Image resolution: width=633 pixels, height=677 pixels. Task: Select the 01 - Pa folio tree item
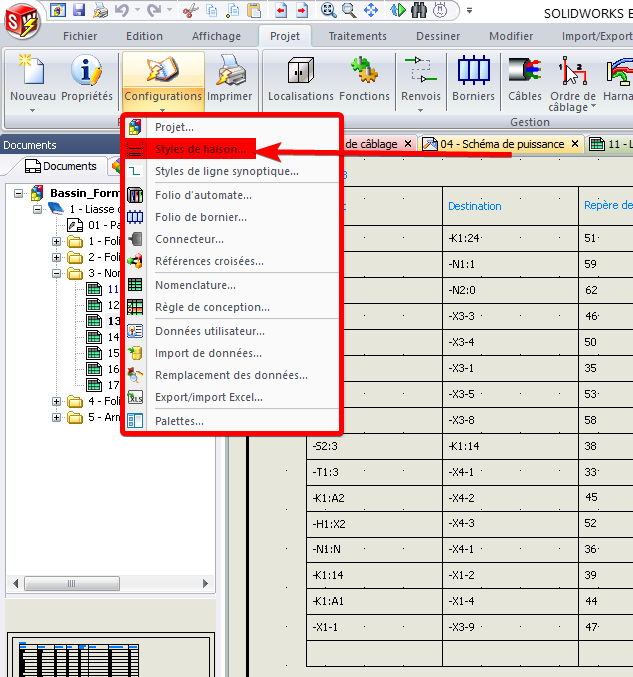[x=93, y=225]
